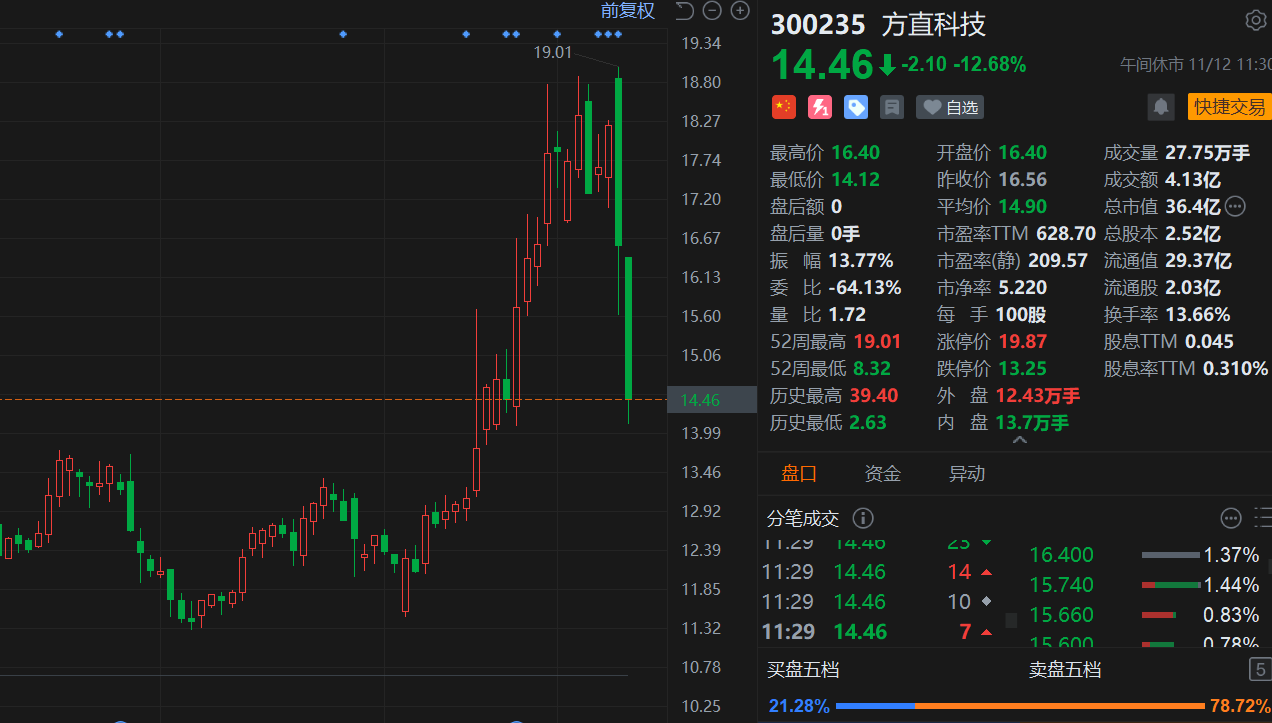The width and height of the screenshot is (1272, 723).
Task: Open 快捷交易 quick trade
Action: pyautogui.click(x=1229, y=107)
